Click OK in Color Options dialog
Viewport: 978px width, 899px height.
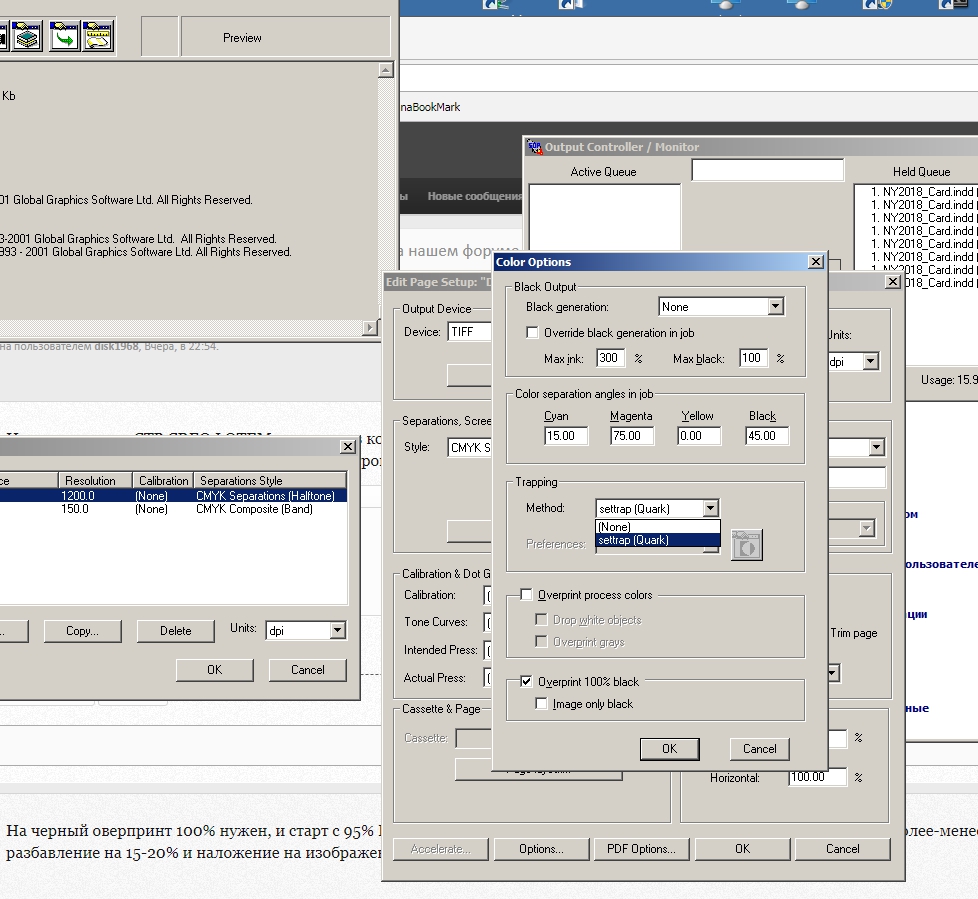tap(669, 749)
